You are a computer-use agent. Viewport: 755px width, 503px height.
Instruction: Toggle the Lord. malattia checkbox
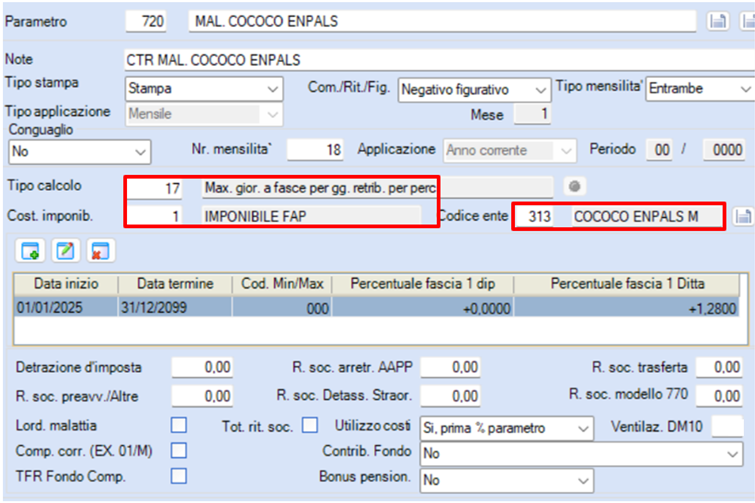pos(179,426)
